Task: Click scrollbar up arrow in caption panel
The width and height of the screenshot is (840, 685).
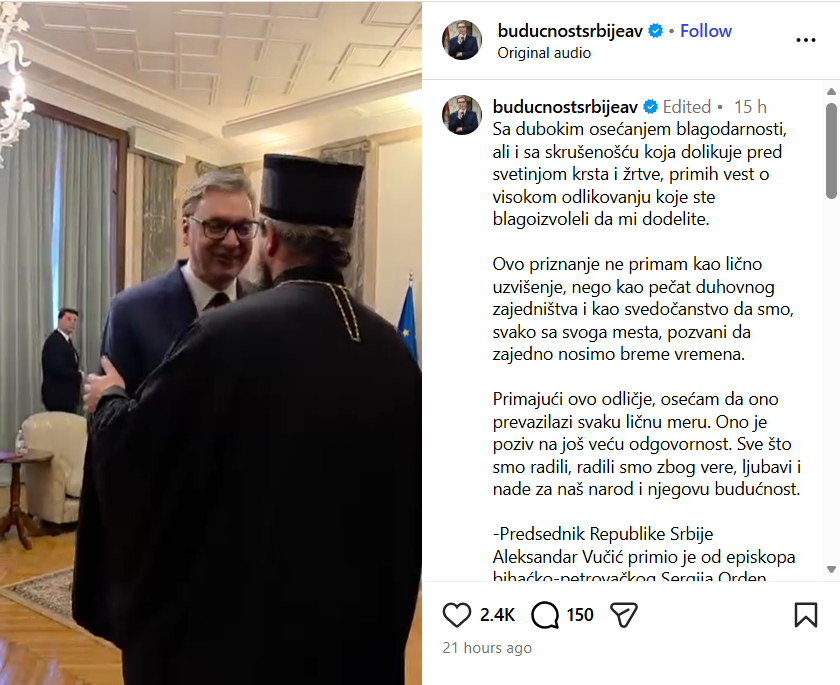Action: [x=831, y=92]
